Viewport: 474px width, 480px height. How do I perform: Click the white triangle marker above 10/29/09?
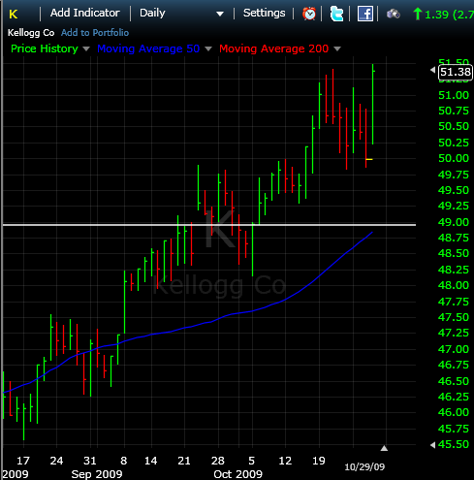(x=384, y=448)
